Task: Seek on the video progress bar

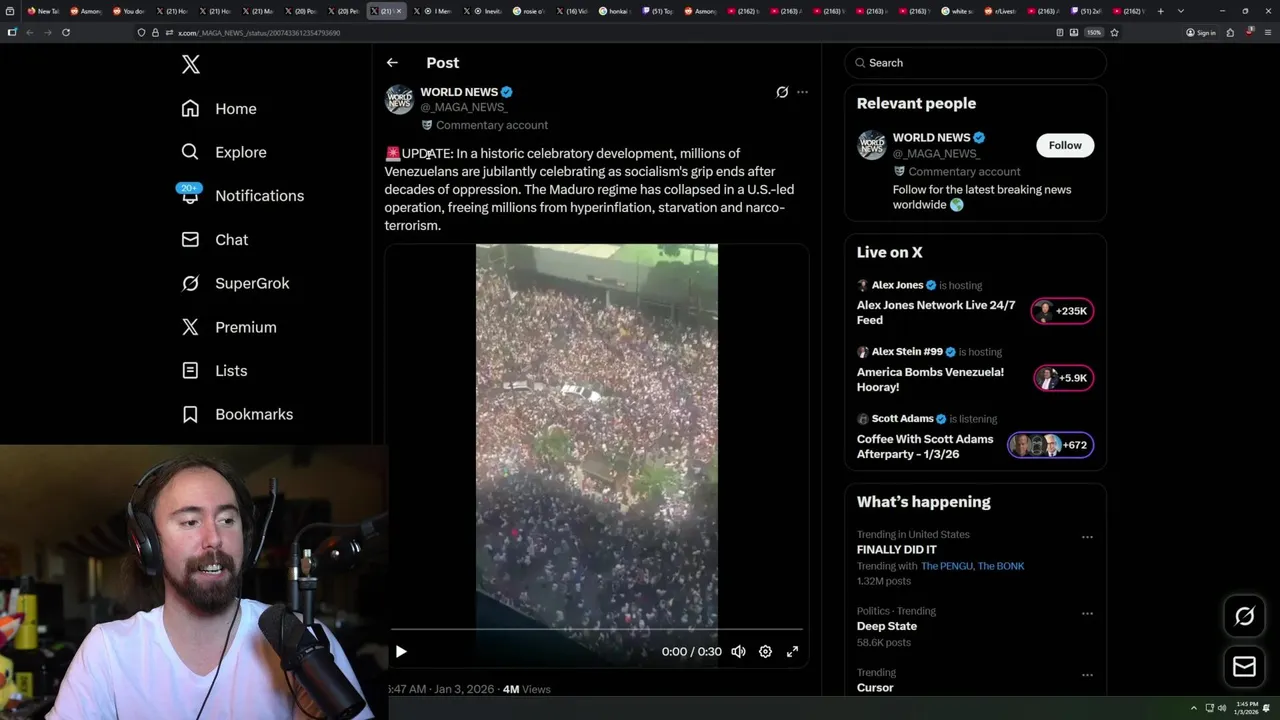Action: click(596, 629)
